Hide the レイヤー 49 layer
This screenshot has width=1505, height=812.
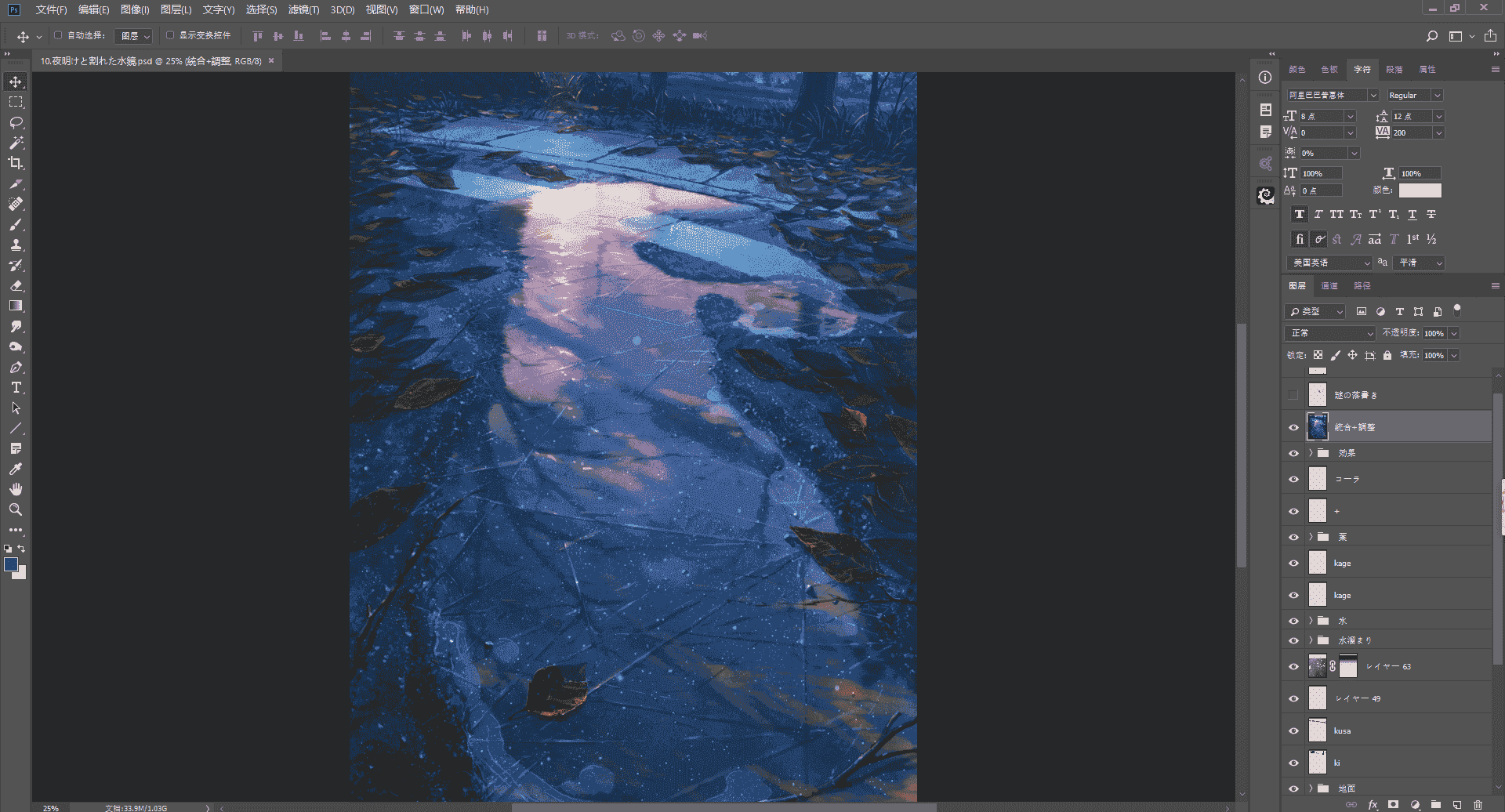[x=1293, y=698]
